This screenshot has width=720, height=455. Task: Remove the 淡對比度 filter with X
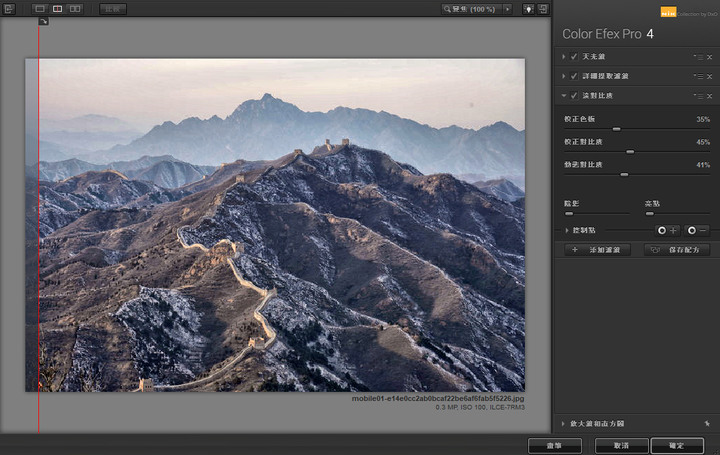709,96
